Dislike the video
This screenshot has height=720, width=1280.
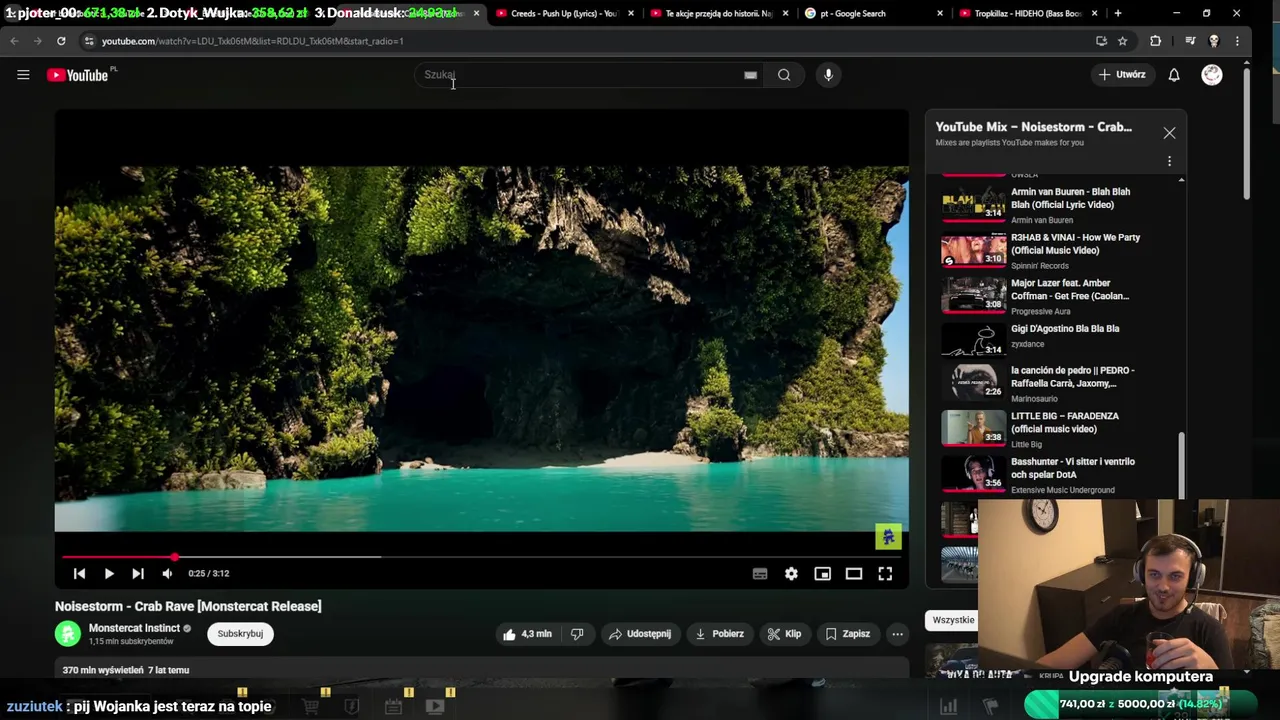[577, 634]
